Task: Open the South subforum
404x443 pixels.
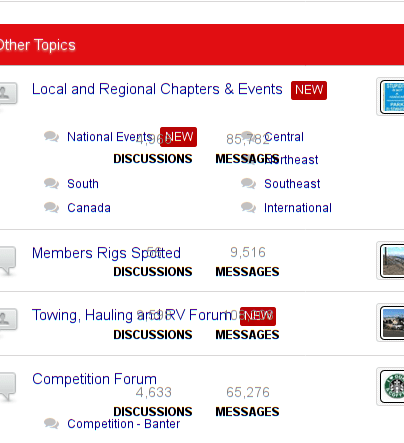Action: (x=83, y=184)
